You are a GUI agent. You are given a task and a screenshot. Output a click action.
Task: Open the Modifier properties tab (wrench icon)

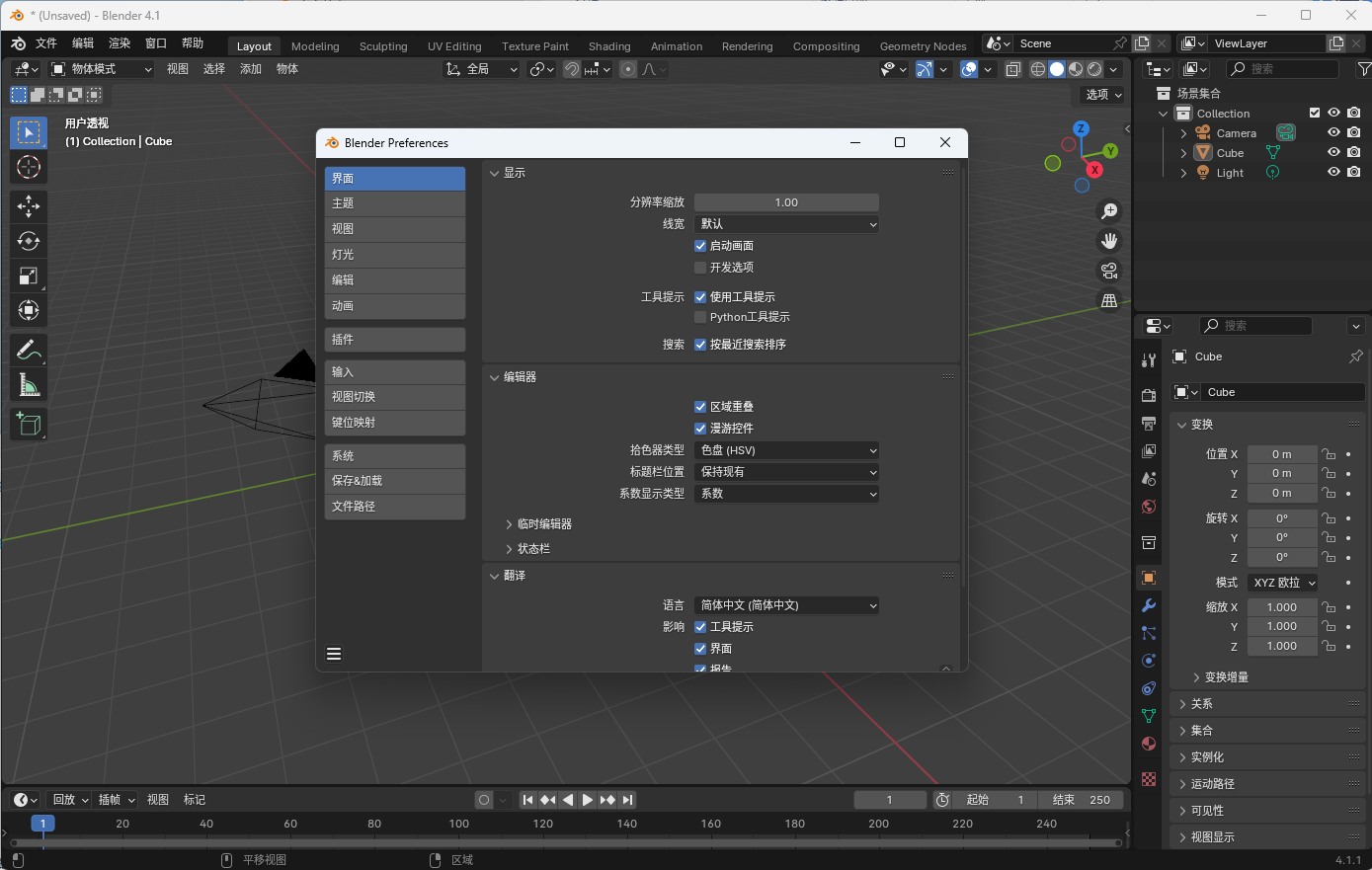[x=1148, y=605]
